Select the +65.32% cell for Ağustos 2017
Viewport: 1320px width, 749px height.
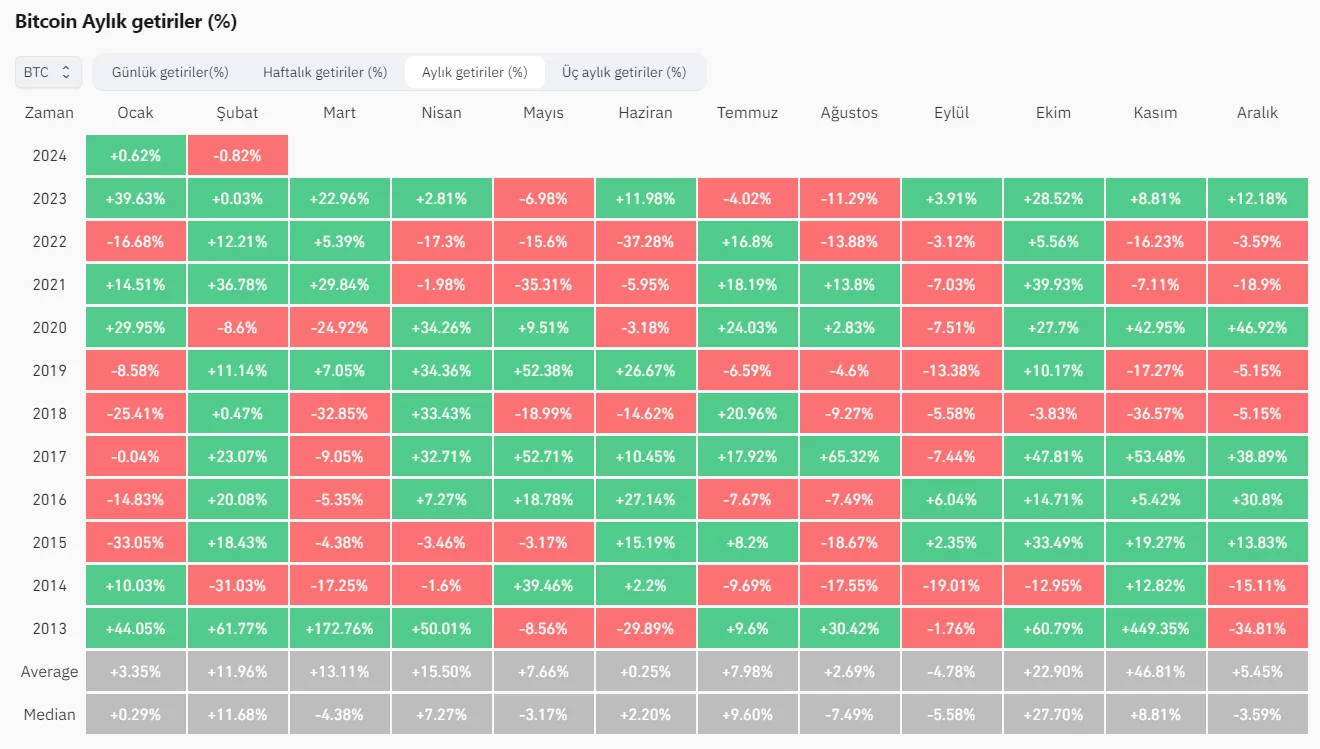click(x=850, y=457)
